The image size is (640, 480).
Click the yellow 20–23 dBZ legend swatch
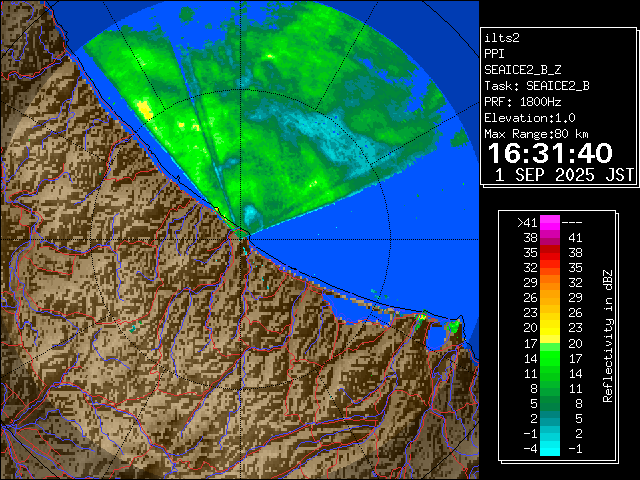550,328
